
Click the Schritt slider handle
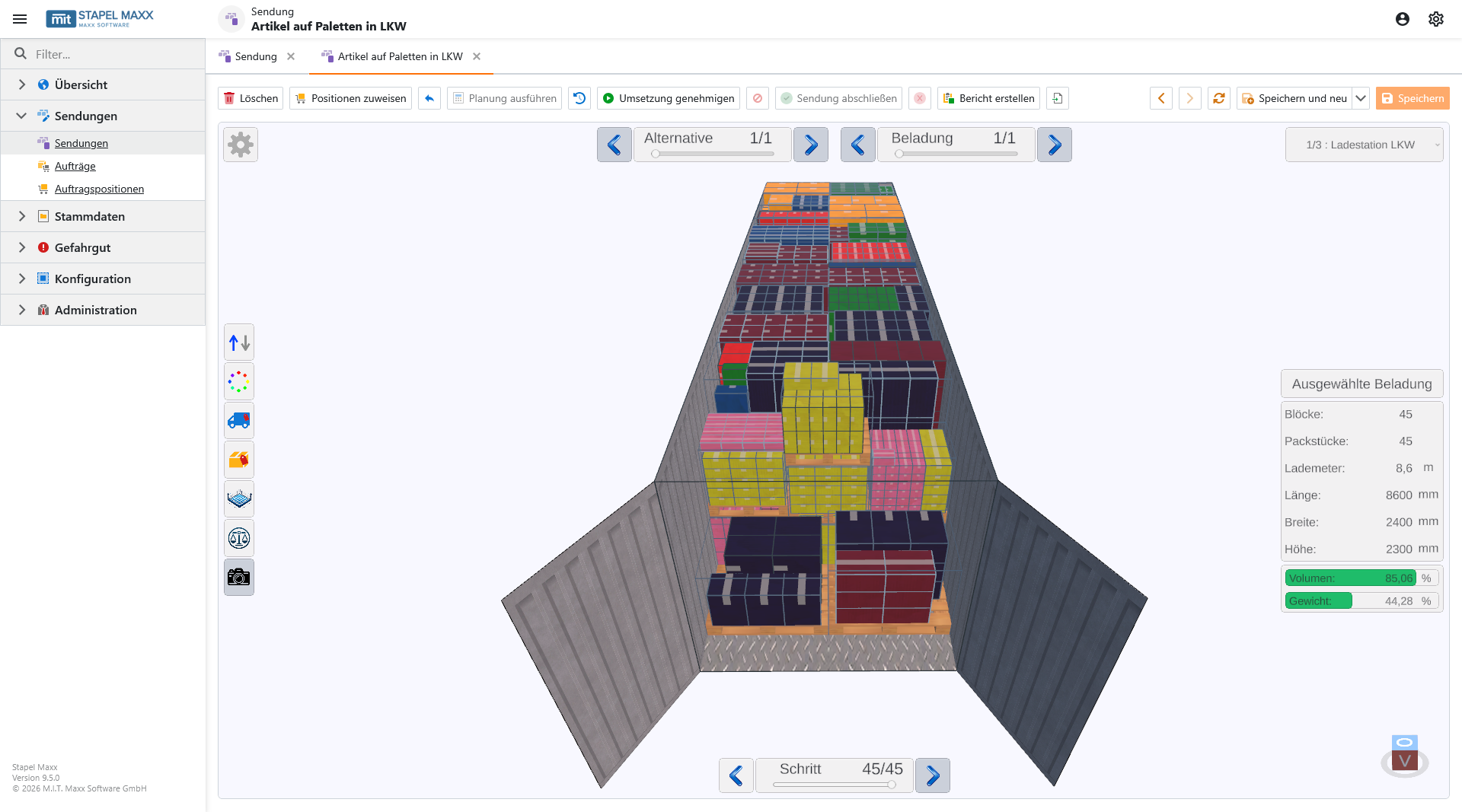(892, 785)
